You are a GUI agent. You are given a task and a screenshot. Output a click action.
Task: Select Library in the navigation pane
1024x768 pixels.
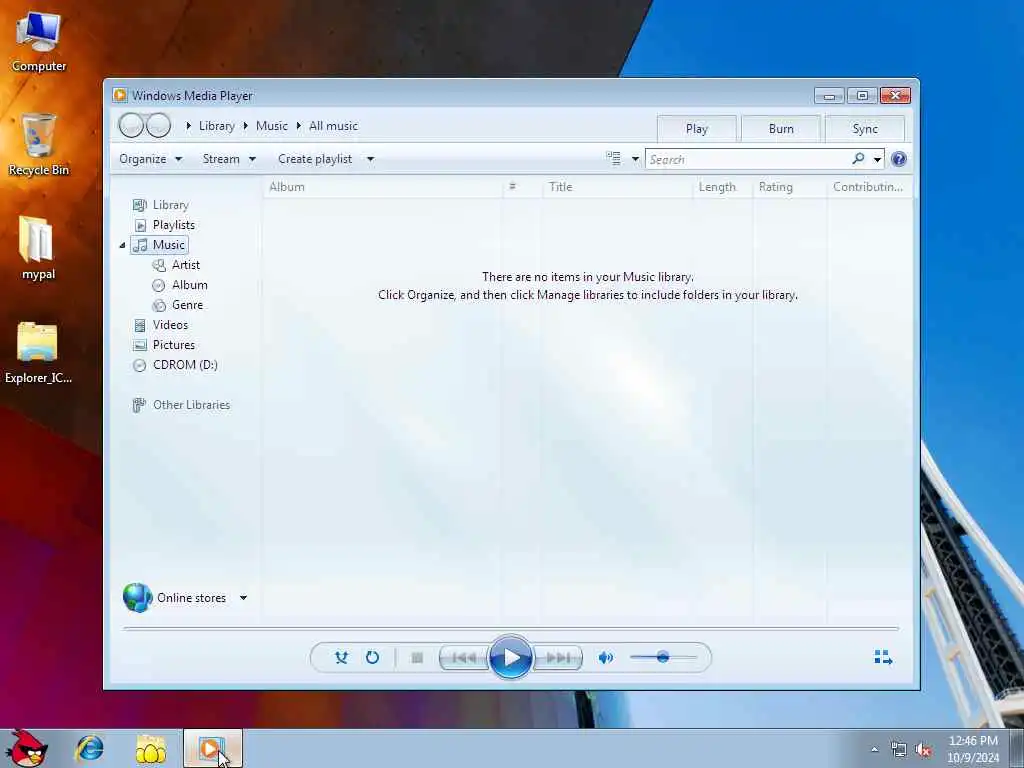[161, 205]
